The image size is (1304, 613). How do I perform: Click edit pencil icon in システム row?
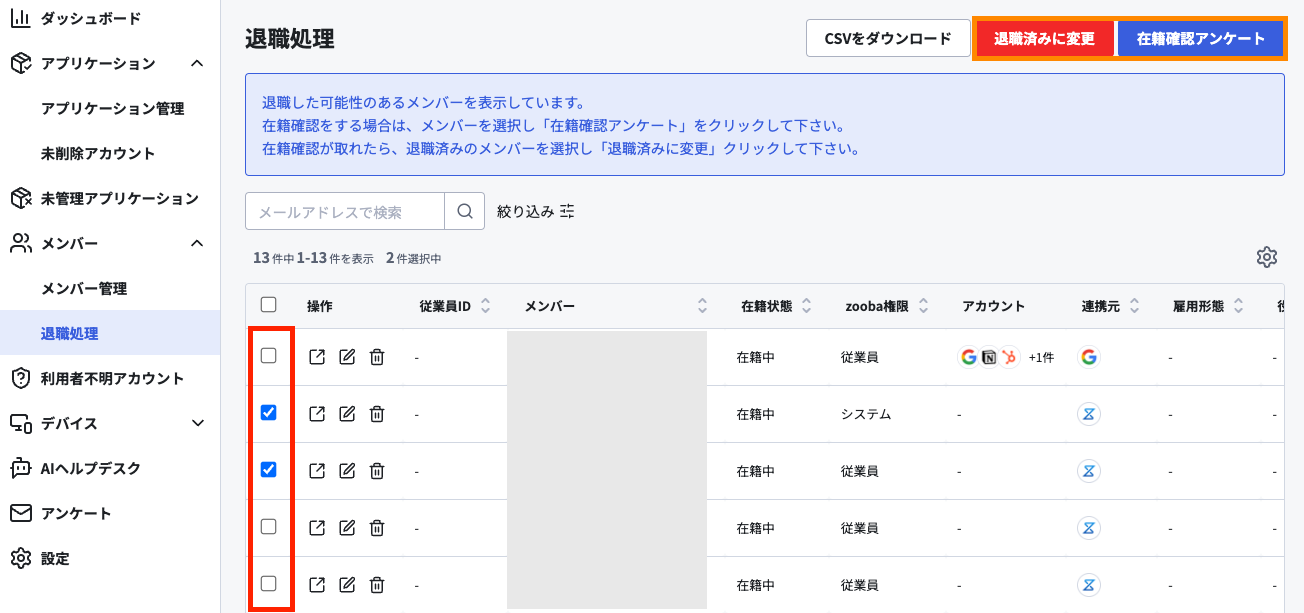pyautogui.click(x=347, y=414)
